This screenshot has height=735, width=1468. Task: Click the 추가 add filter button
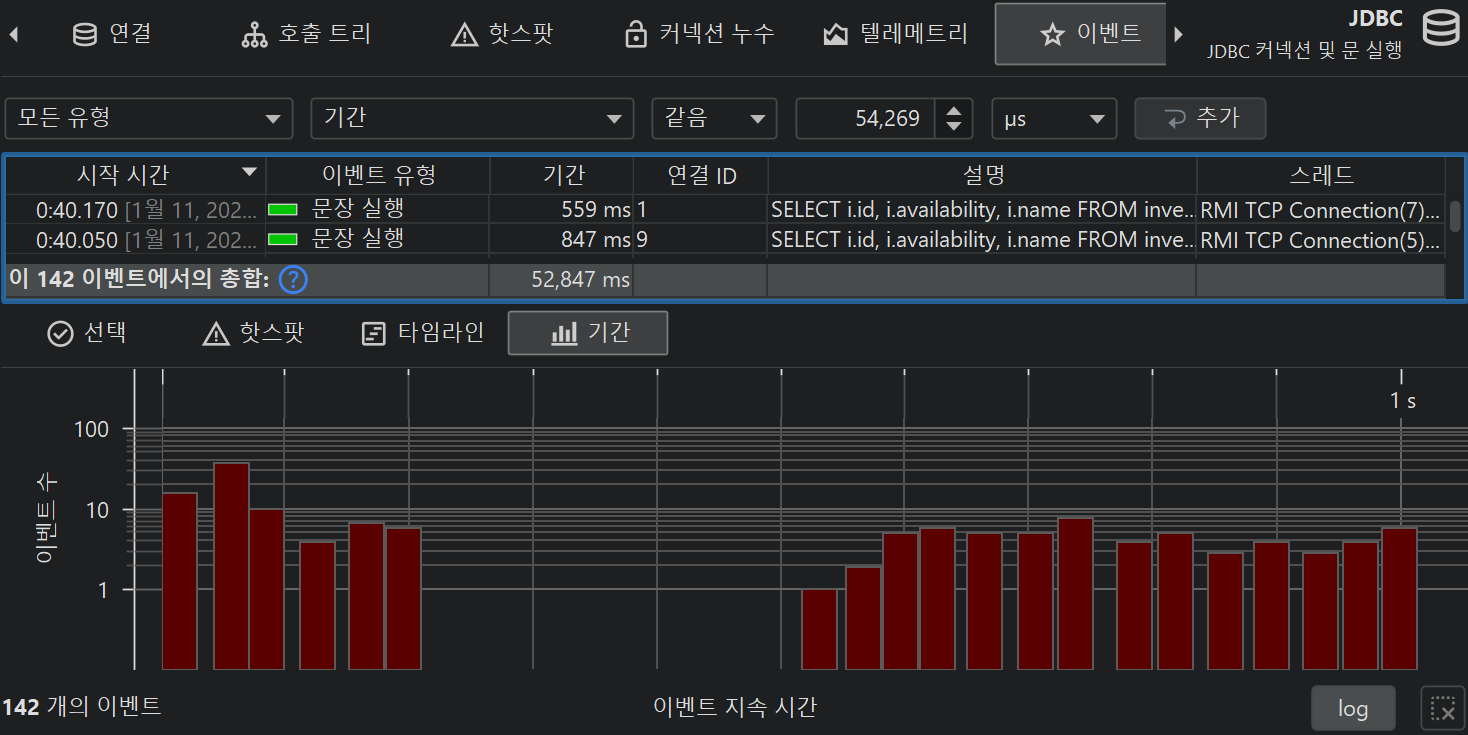(1200, 118)
